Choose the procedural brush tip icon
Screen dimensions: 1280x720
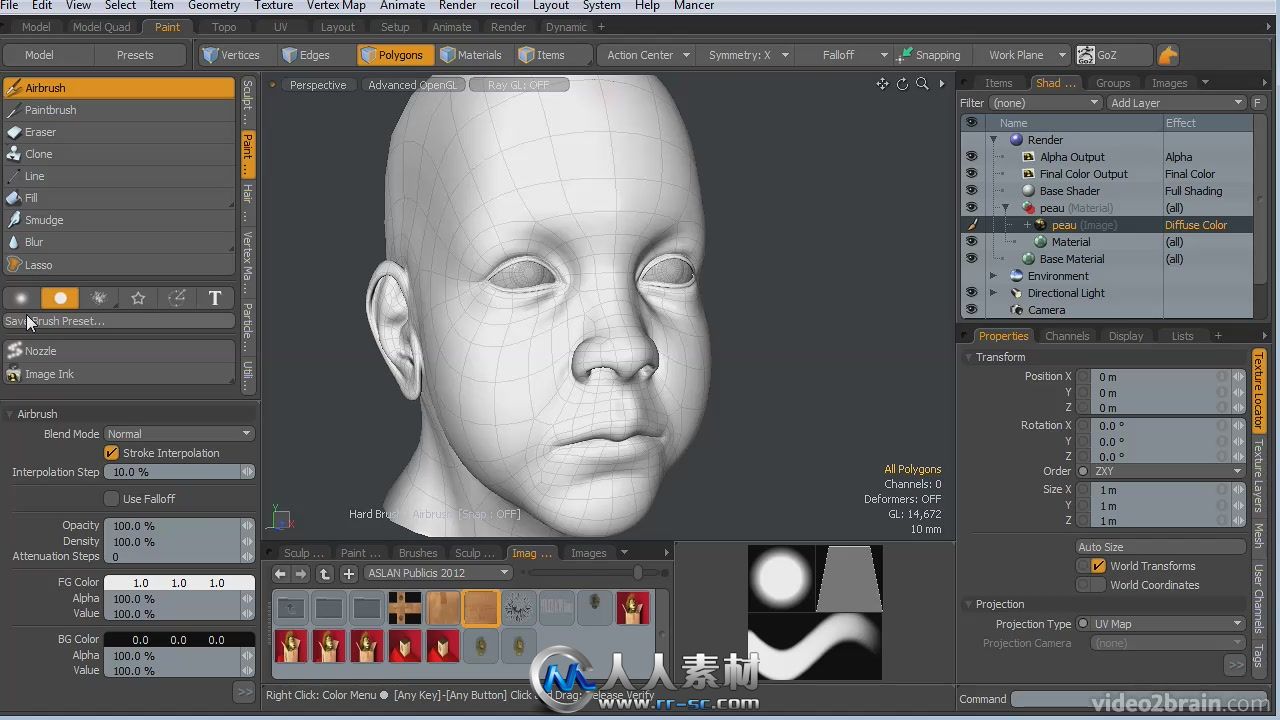[x=99, y=298]
